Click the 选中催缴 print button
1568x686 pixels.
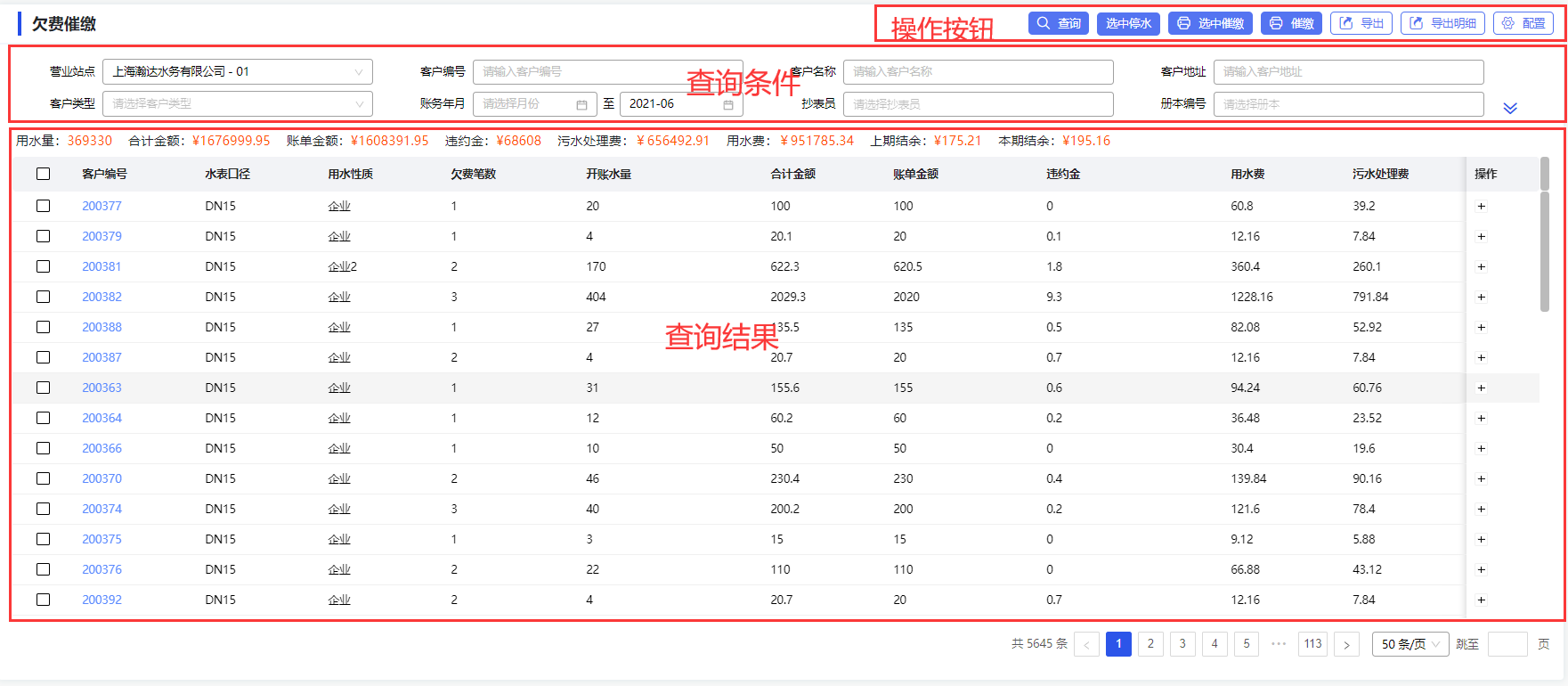click(1210, 23)
